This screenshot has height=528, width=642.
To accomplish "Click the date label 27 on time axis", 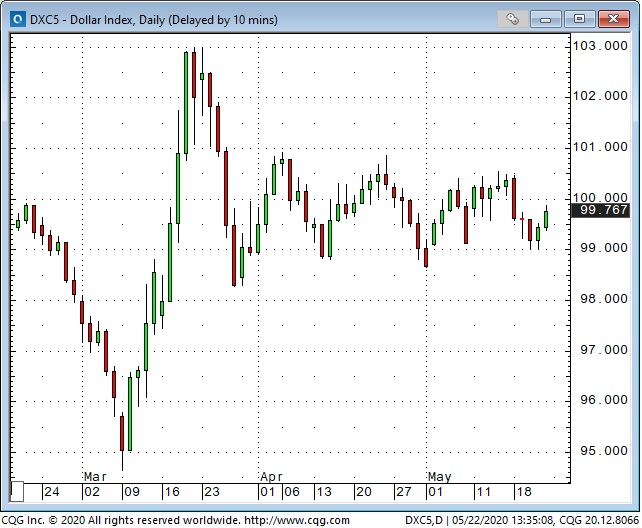I will (x=403, y=492).
